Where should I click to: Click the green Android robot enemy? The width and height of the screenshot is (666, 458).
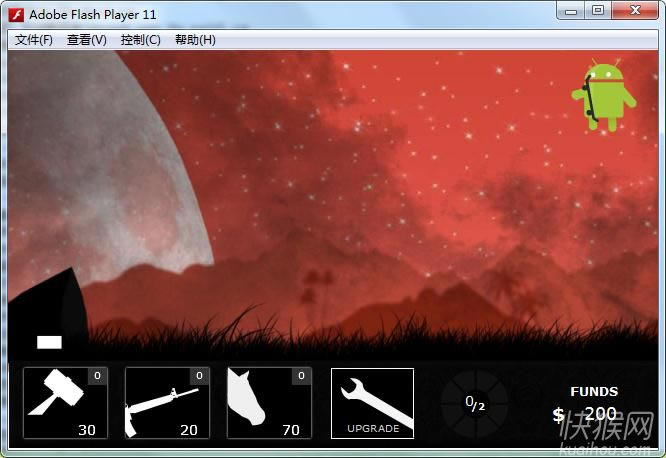[603, 95]
